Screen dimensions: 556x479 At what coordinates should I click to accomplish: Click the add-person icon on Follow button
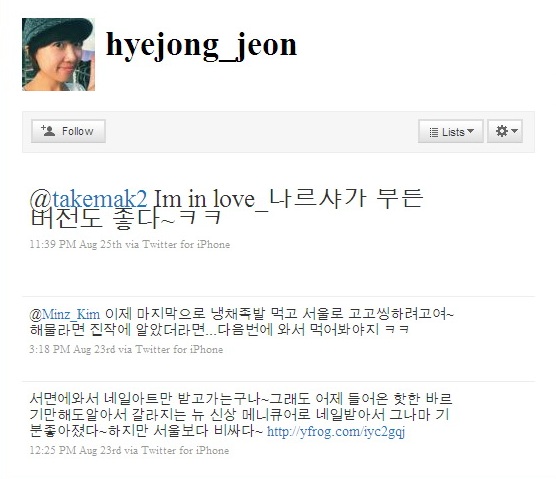coord(48,130)
